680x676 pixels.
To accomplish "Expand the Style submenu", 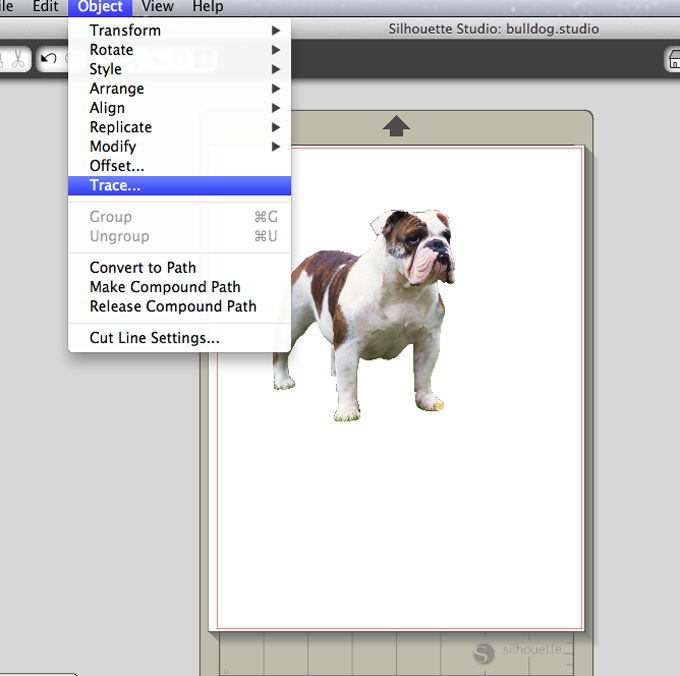I will [x=180, y=69].
